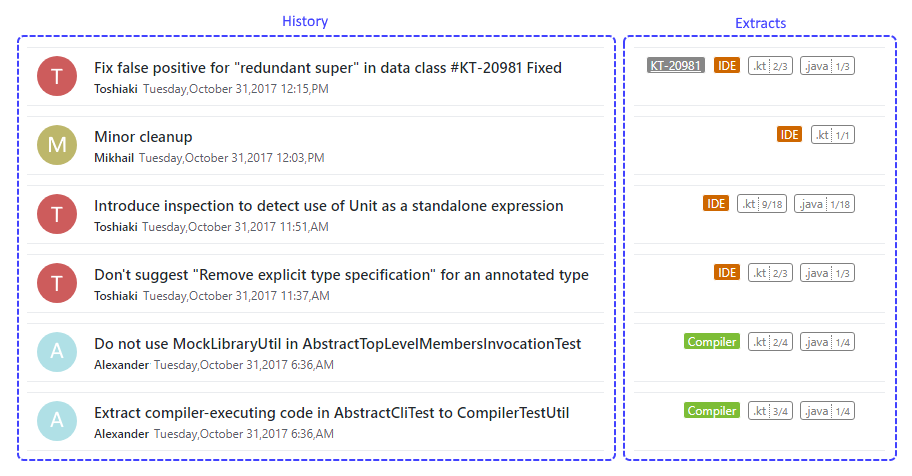
Task: Click the avatar beside the Extract compiler-executing code commit
Action: pos(57,421)
